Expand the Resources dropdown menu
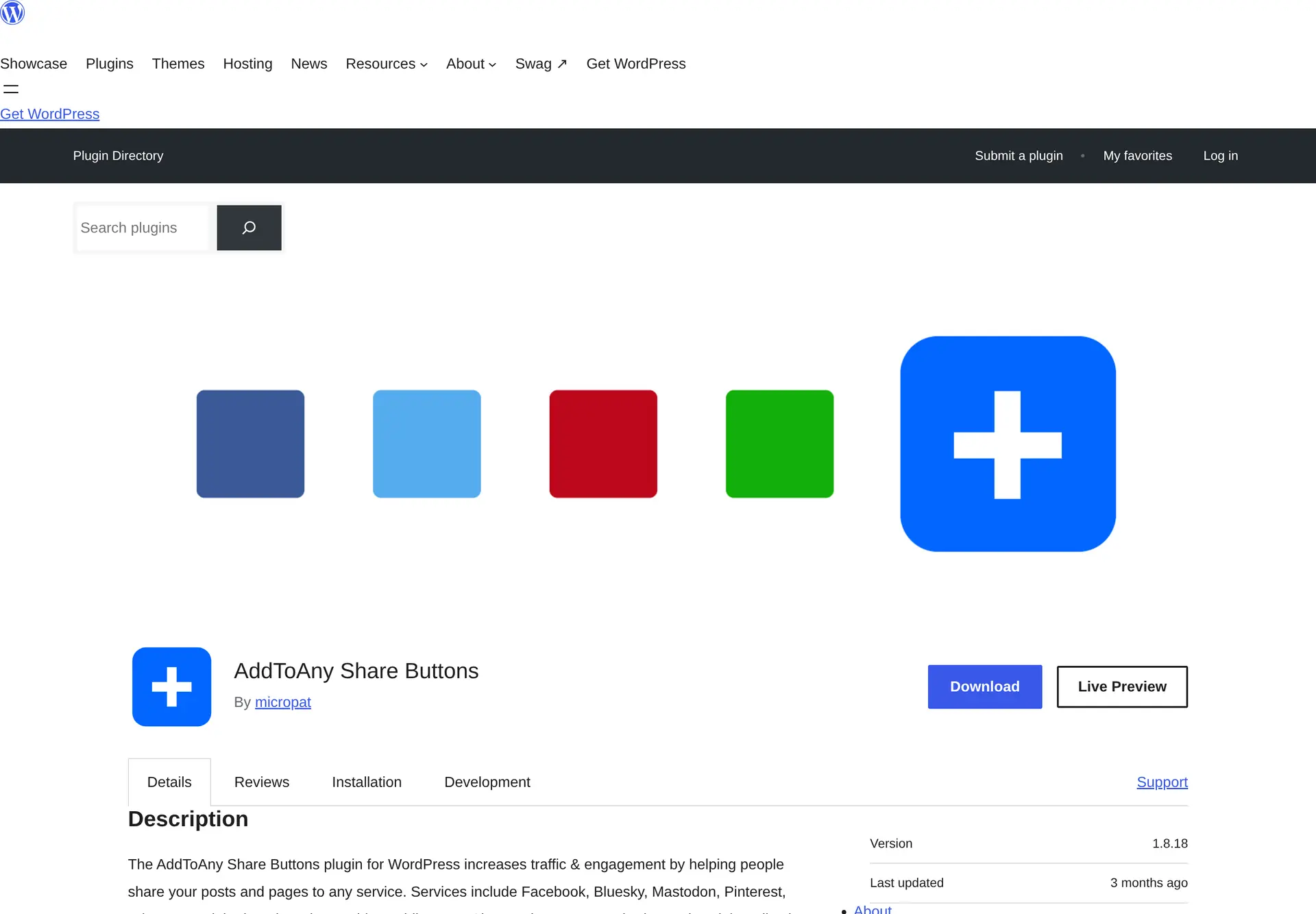 point(387,64)
